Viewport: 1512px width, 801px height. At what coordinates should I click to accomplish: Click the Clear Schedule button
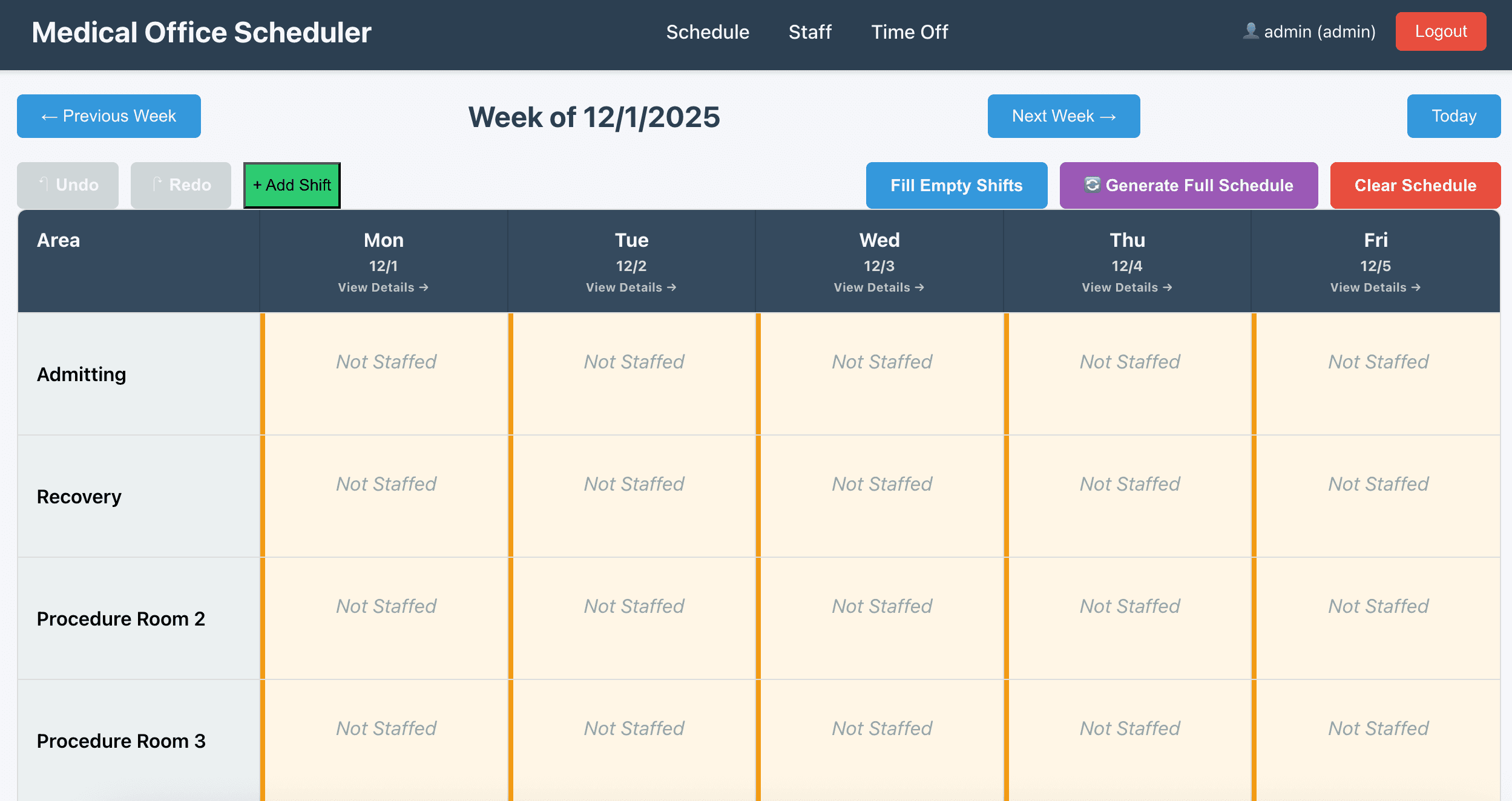tap(1415, 185)
